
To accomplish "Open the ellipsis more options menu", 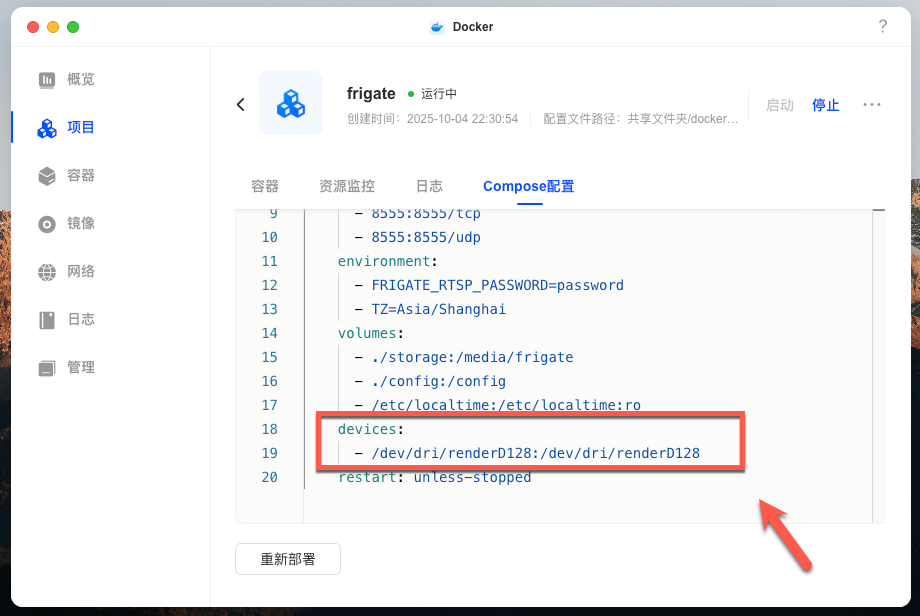I will coord(872,105).
